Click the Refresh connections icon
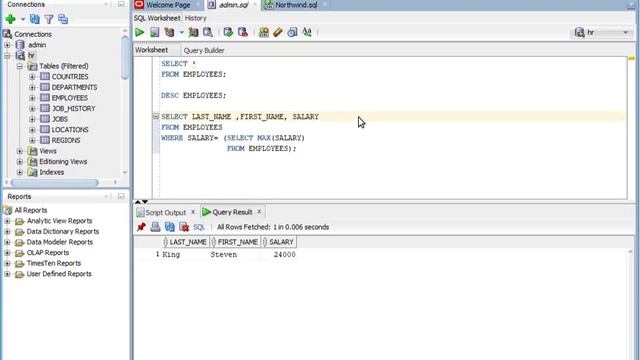 tap(35, 19)
